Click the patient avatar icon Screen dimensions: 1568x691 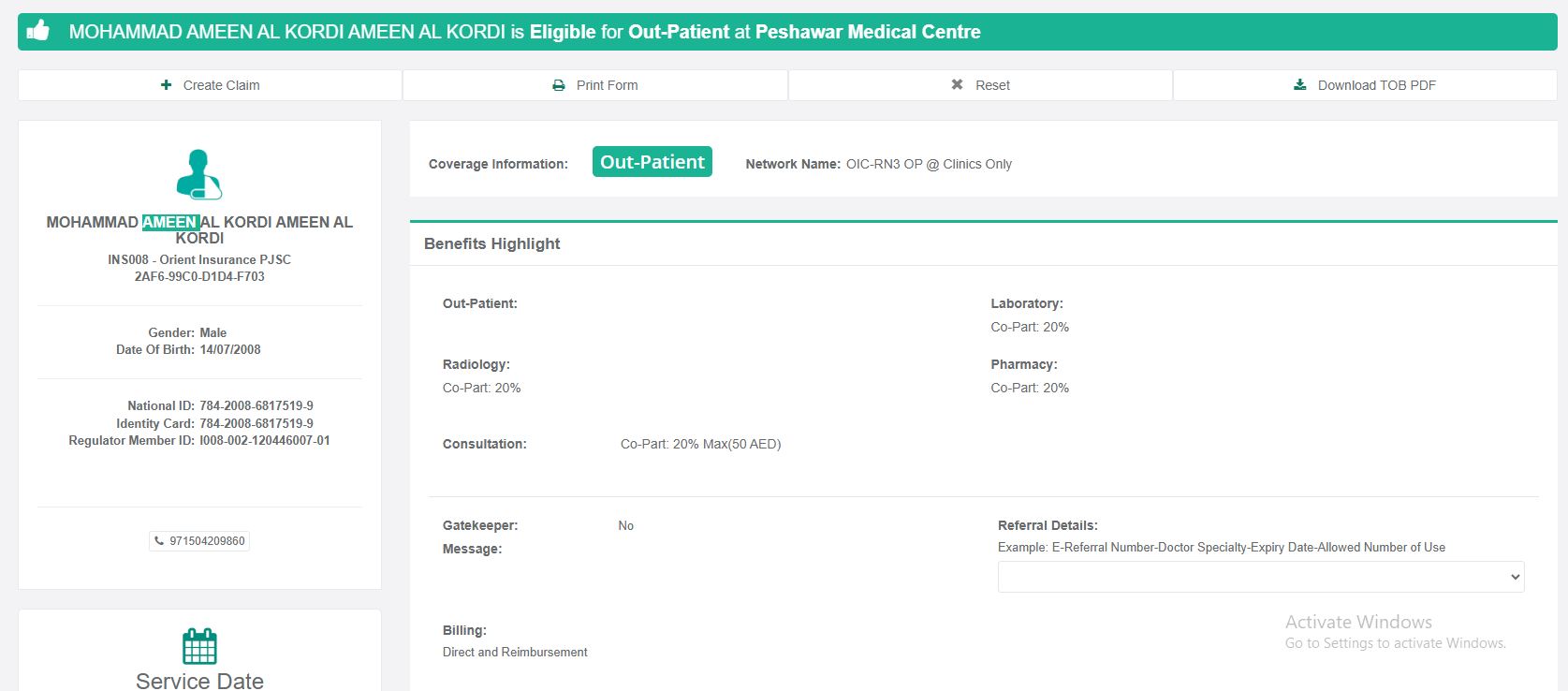point(199,174)
